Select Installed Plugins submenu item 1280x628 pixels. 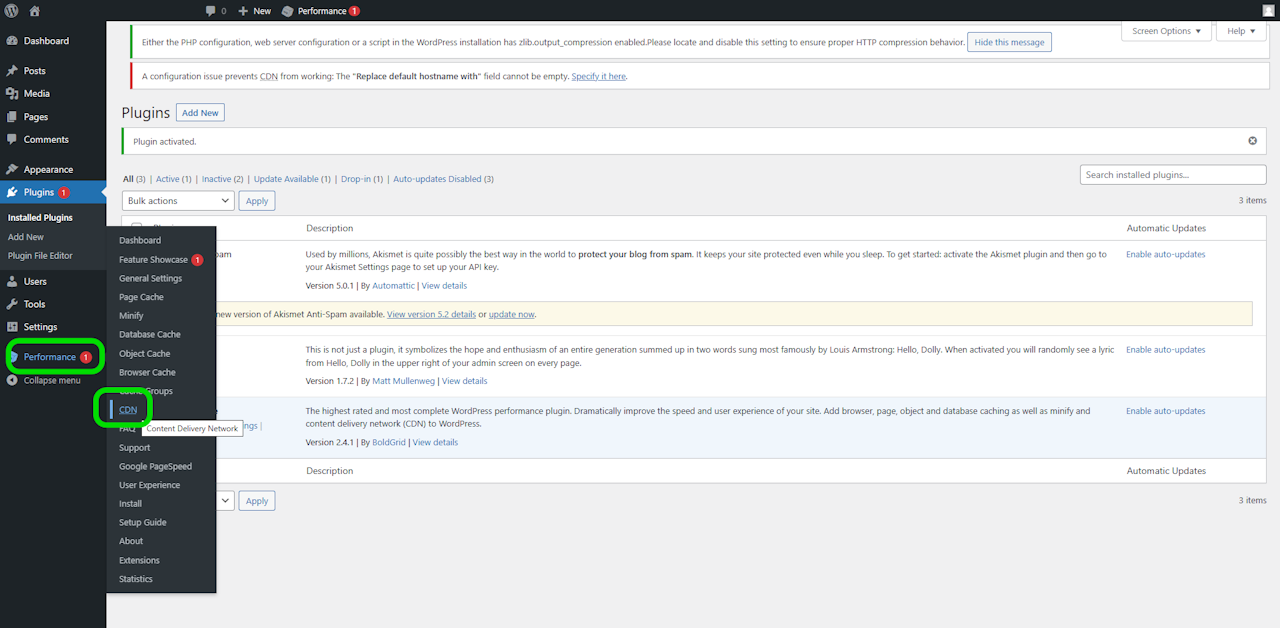click(x=40, y=218)
